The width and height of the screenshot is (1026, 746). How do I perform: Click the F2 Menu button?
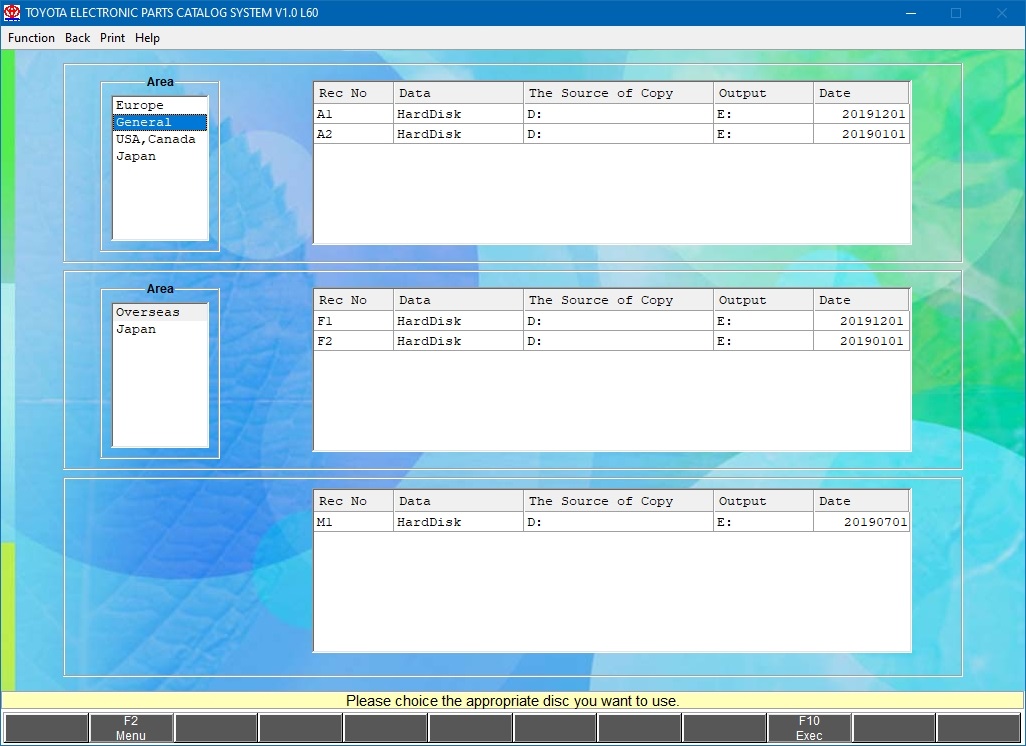tap(131, 728)
